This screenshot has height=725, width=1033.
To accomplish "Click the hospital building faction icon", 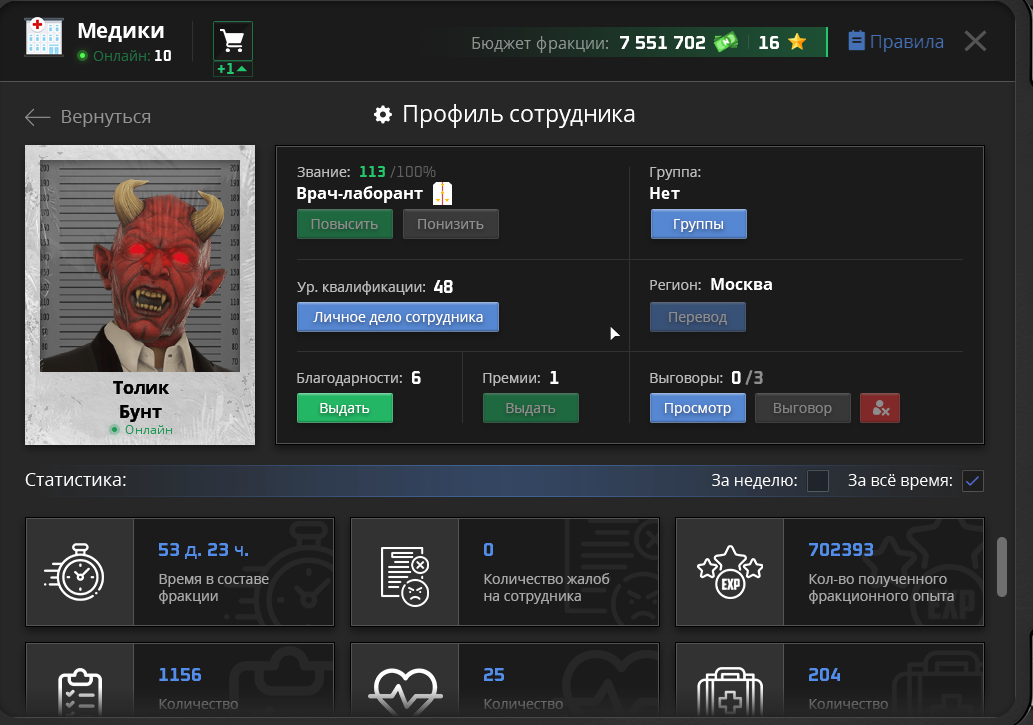I will [x=43, y=37].
